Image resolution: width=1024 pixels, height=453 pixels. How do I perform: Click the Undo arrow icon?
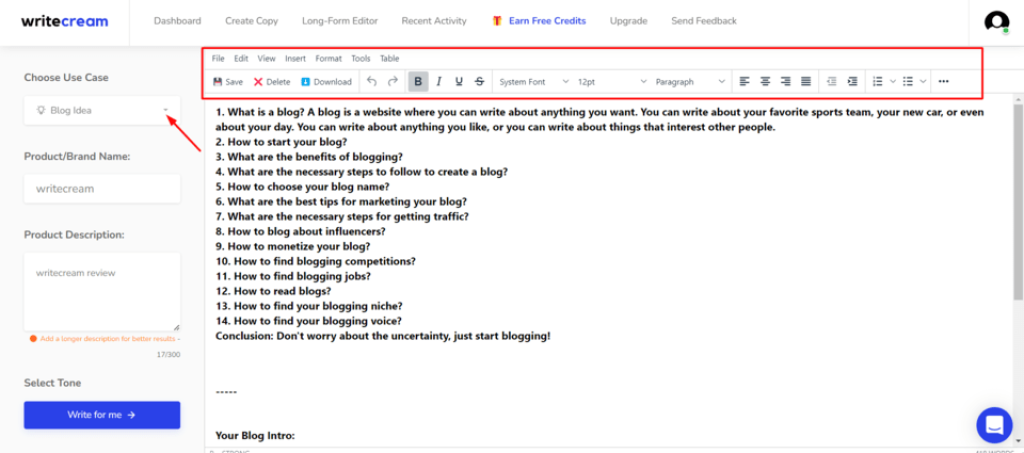[x=372, y=82]
